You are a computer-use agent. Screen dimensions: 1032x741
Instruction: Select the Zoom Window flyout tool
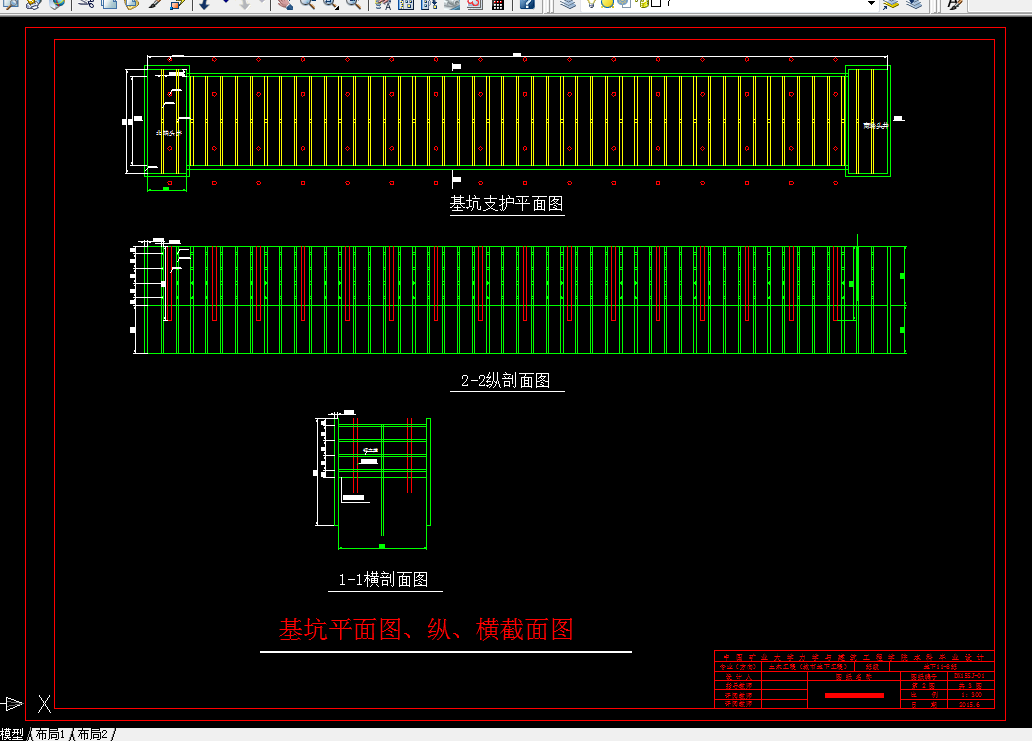coord(330,3)
